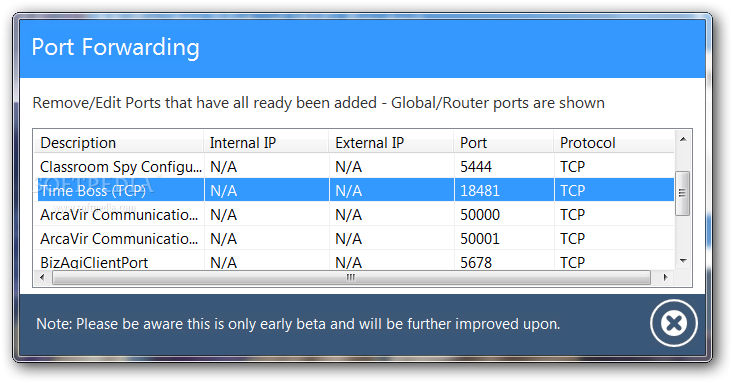Click the vertical scrollbar up arrow
Image resolution: width=733 pixels, height=383 pixels.
click(x=683, y=139)
